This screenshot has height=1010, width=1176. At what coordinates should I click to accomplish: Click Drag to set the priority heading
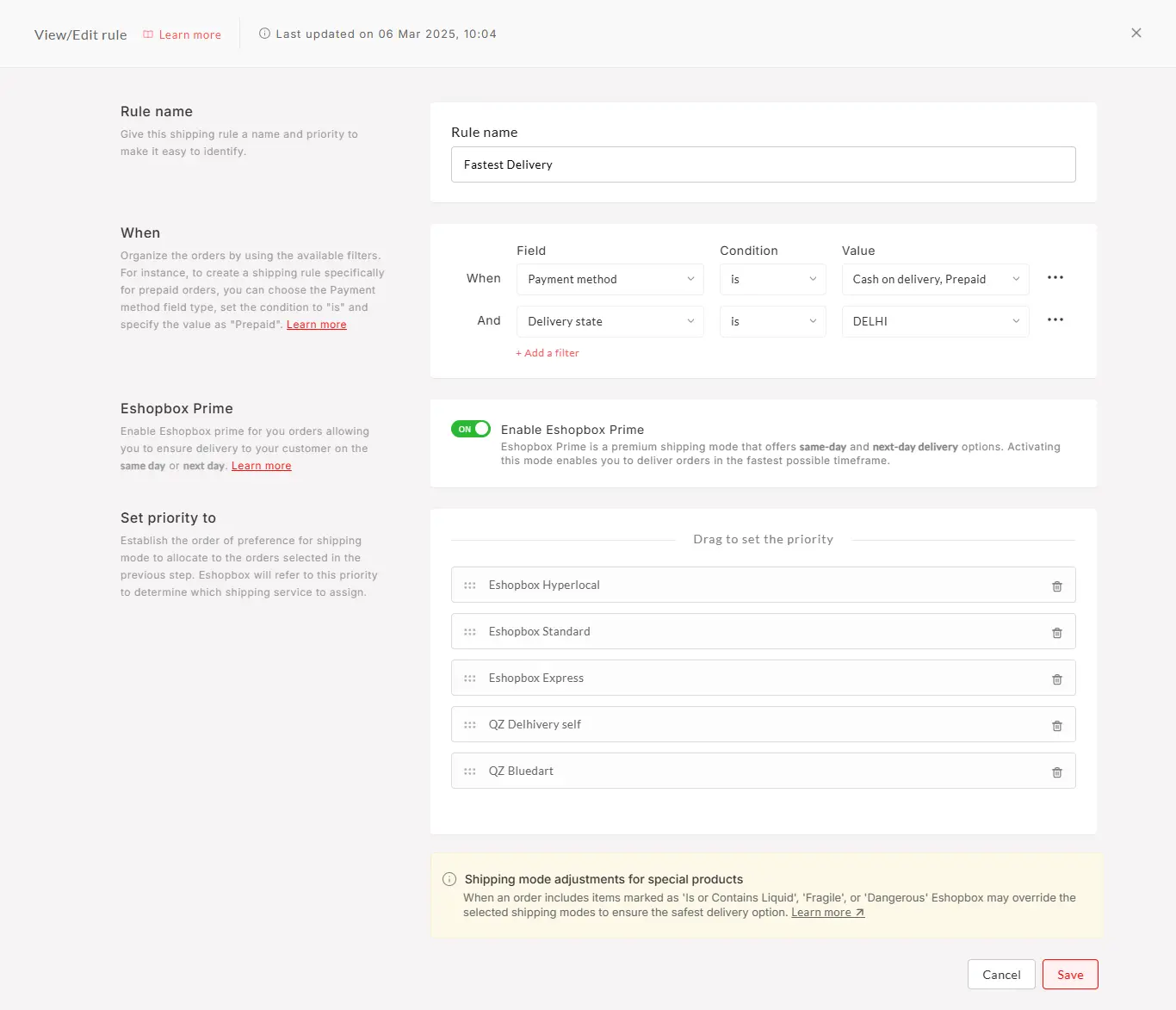click(x=764, y=539)
